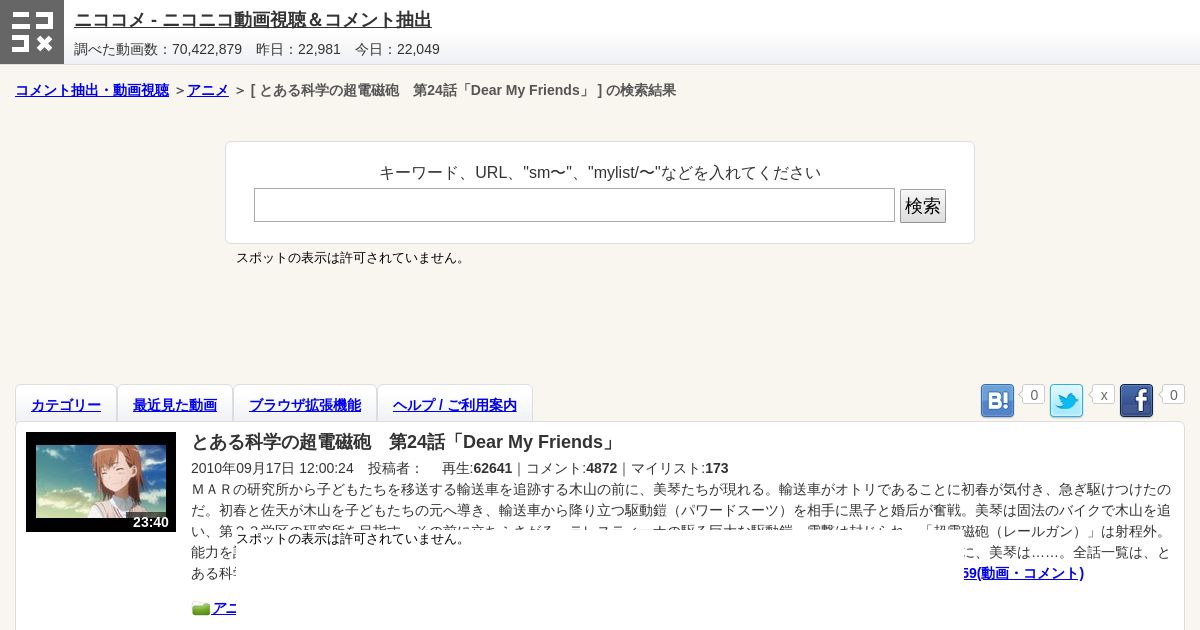Open the ニココメ site title link
The image size is (1200, 630).
[x=253, y=20]
